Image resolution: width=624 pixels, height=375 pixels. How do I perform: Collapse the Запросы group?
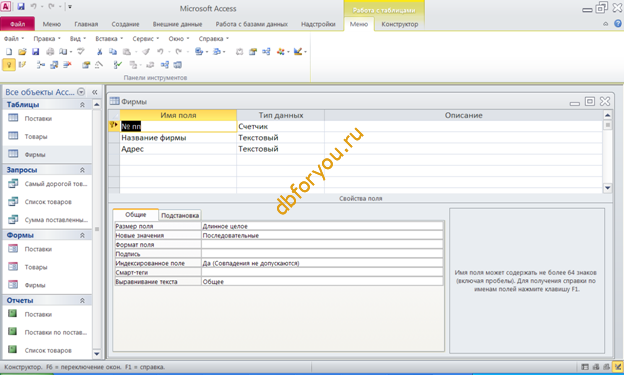82,170
